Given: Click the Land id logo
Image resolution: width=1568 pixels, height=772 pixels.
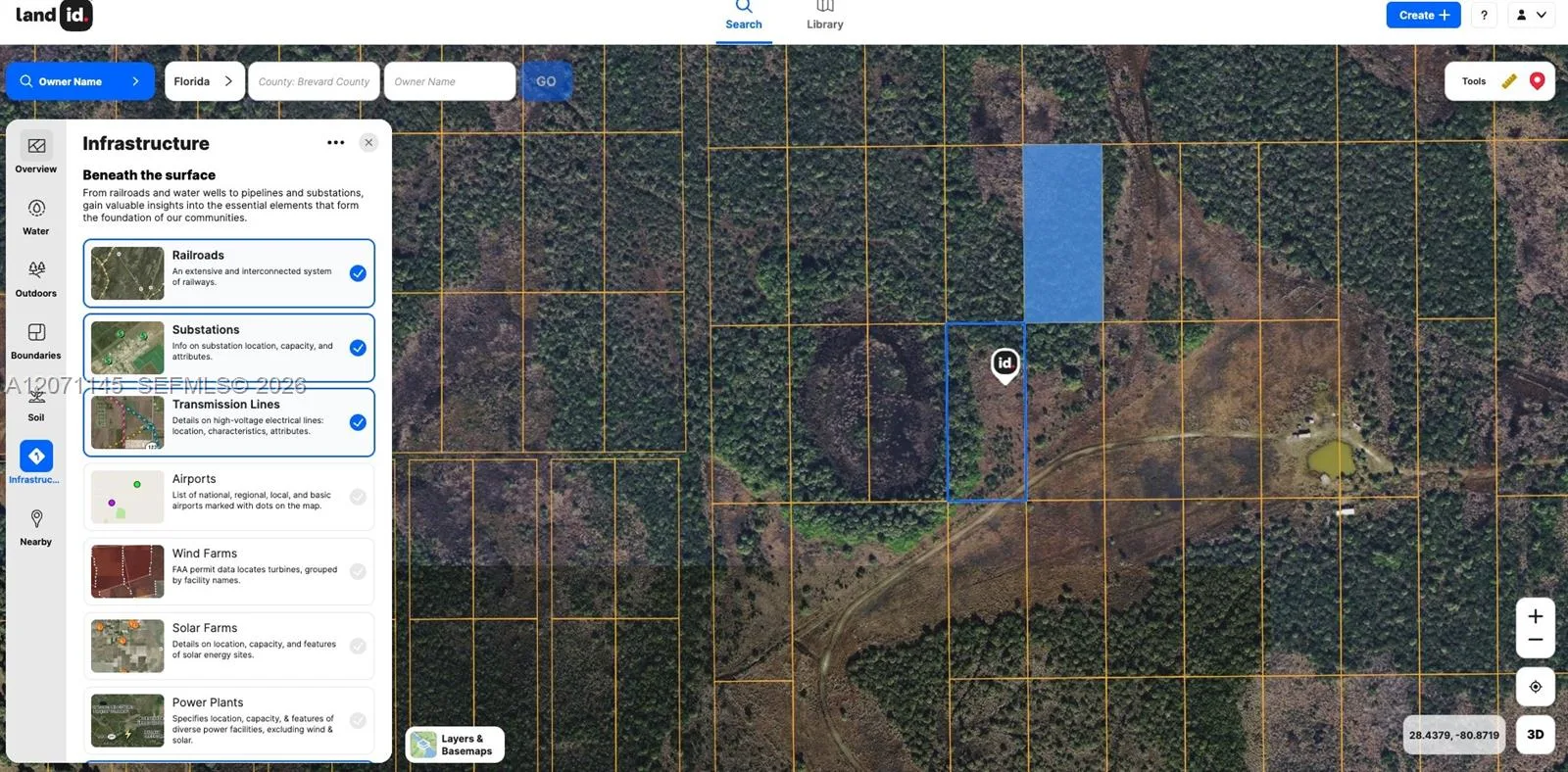Looking at the screenshot, I should [54, 16].
